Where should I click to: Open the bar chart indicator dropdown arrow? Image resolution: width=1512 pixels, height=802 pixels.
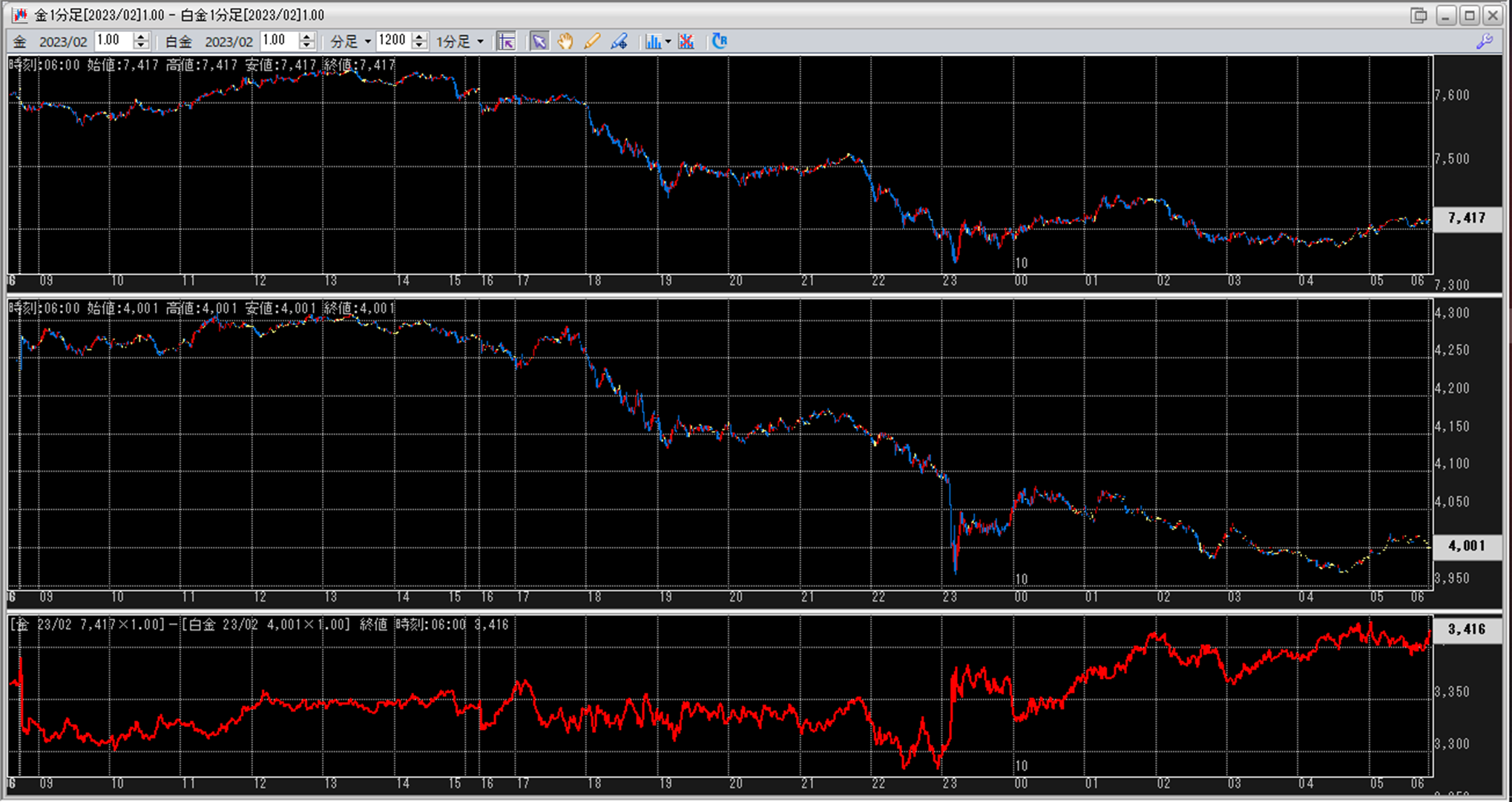[668, 42]
